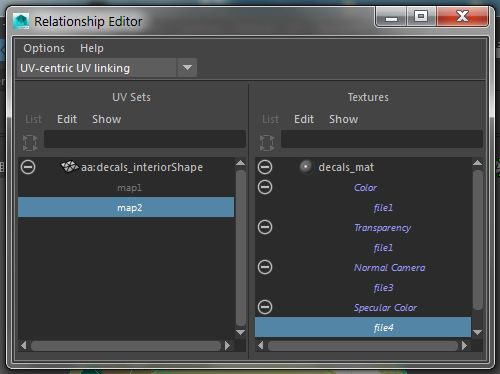Select file3 under Normal Camera

(x=383, y=288)
